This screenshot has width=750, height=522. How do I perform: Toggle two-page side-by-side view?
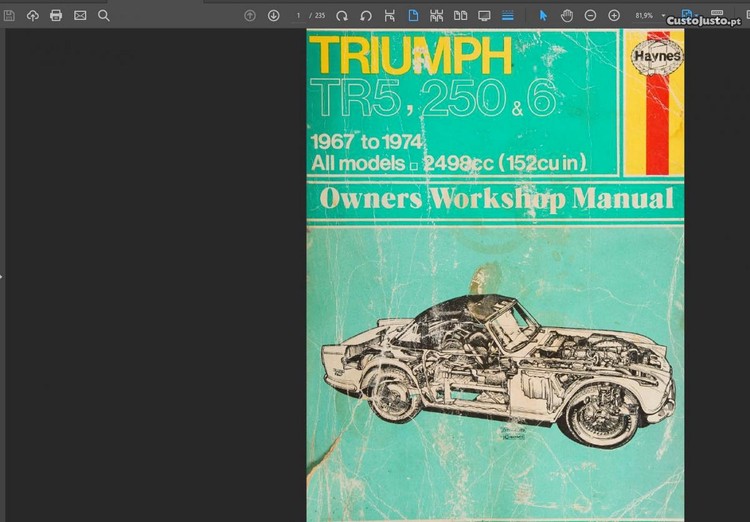(x=460, y=16)
